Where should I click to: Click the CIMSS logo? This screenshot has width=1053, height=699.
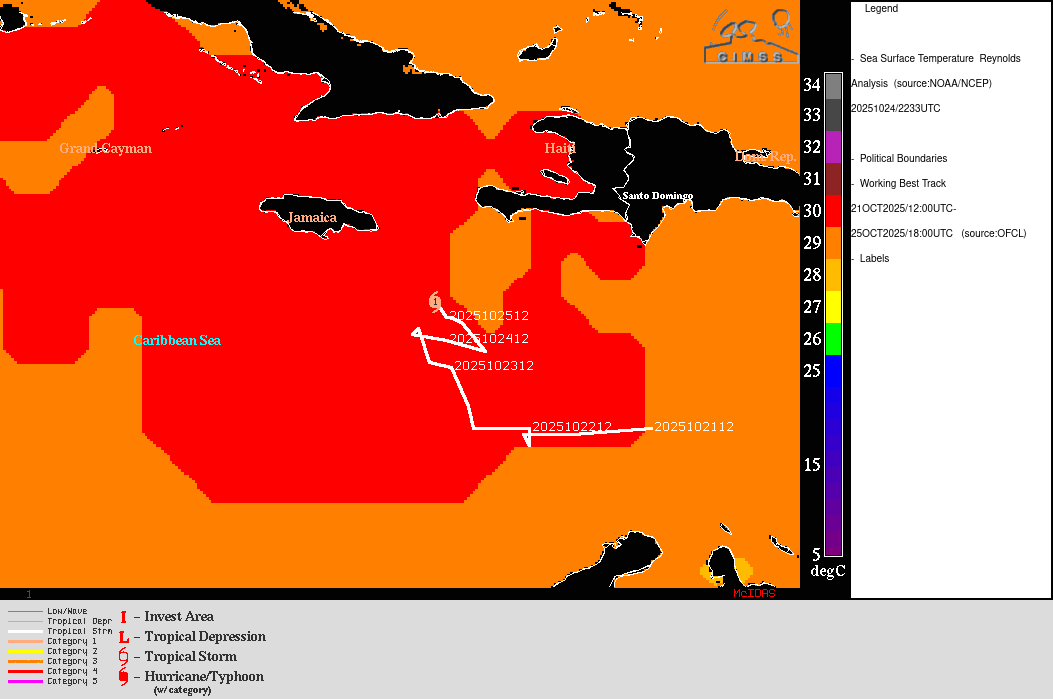[750, 38]
